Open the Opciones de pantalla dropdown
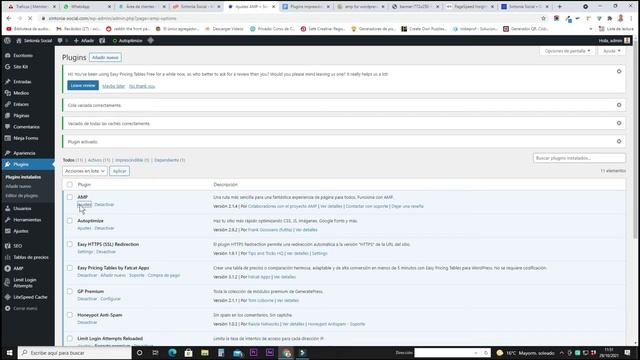Screen dimensions: 640x360 567,51
